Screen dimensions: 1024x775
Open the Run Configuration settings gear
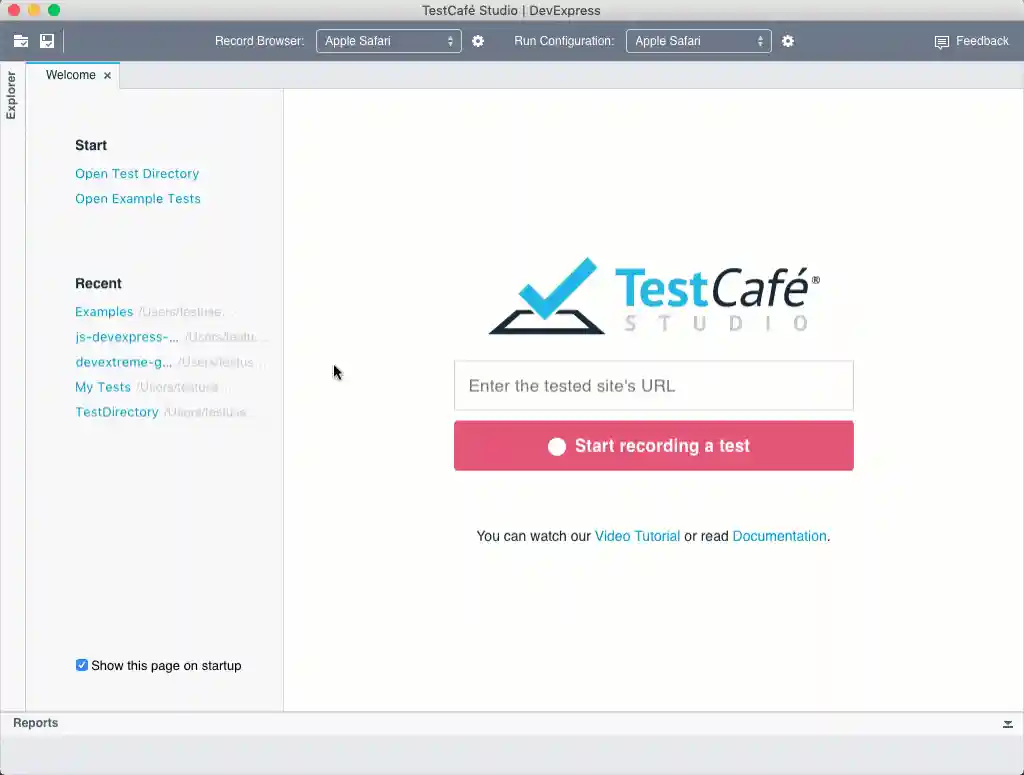[789, 41]
